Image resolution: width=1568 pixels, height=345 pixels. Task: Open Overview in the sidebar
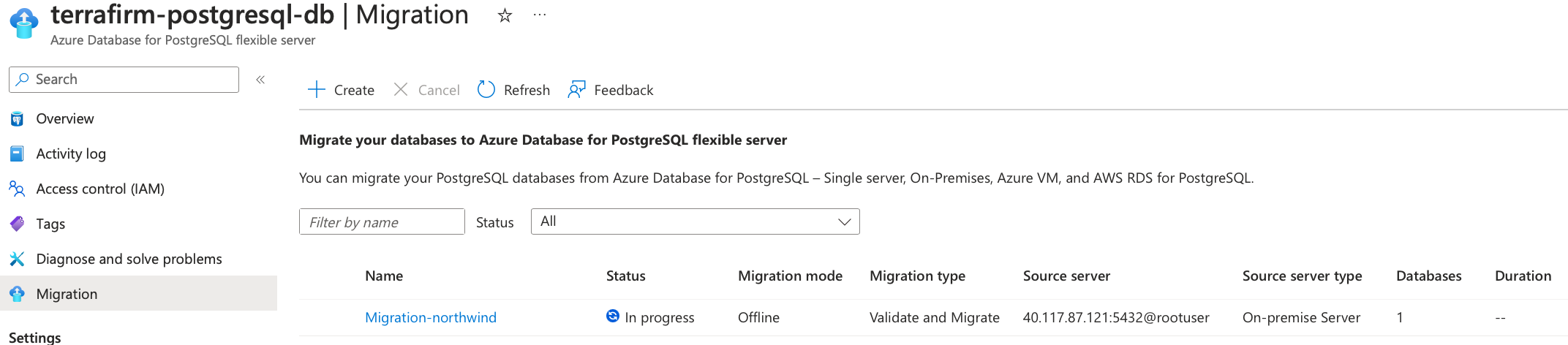[65, 118]
